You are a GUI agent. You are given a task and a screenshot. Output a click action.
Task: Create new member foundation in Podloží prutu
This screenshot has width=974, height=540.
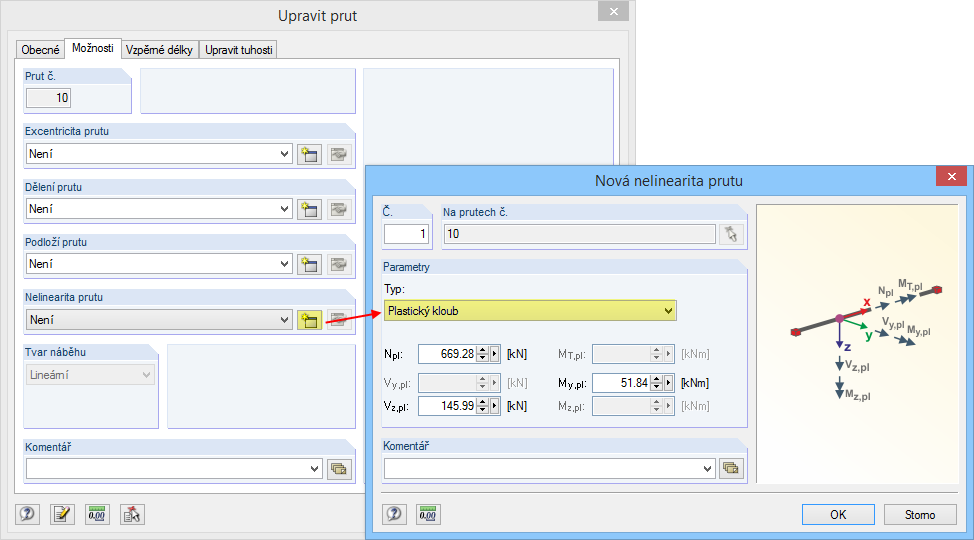[309, 264]
